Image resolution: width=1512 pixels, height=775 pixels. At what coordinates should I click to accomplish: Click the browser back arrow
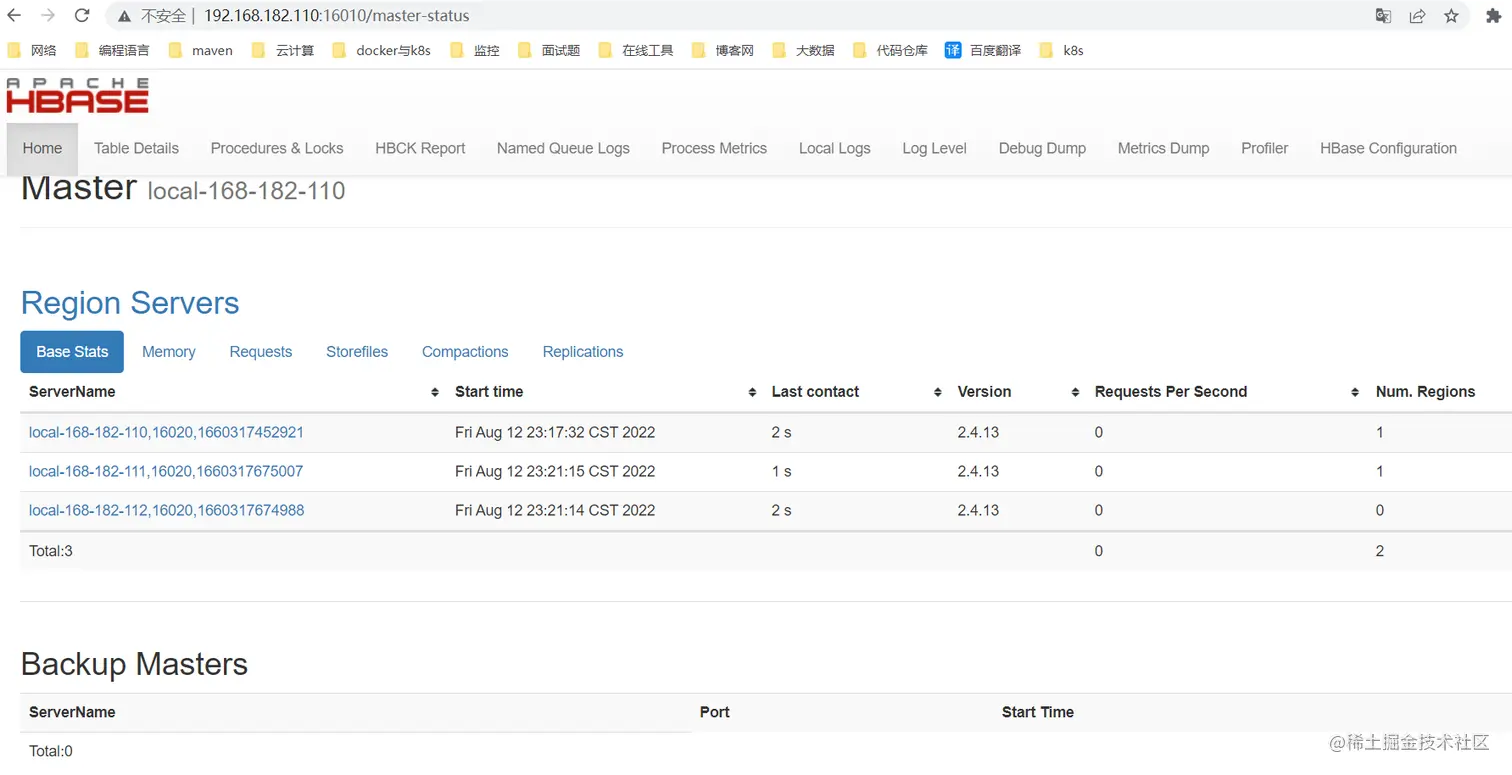[14, 15]
